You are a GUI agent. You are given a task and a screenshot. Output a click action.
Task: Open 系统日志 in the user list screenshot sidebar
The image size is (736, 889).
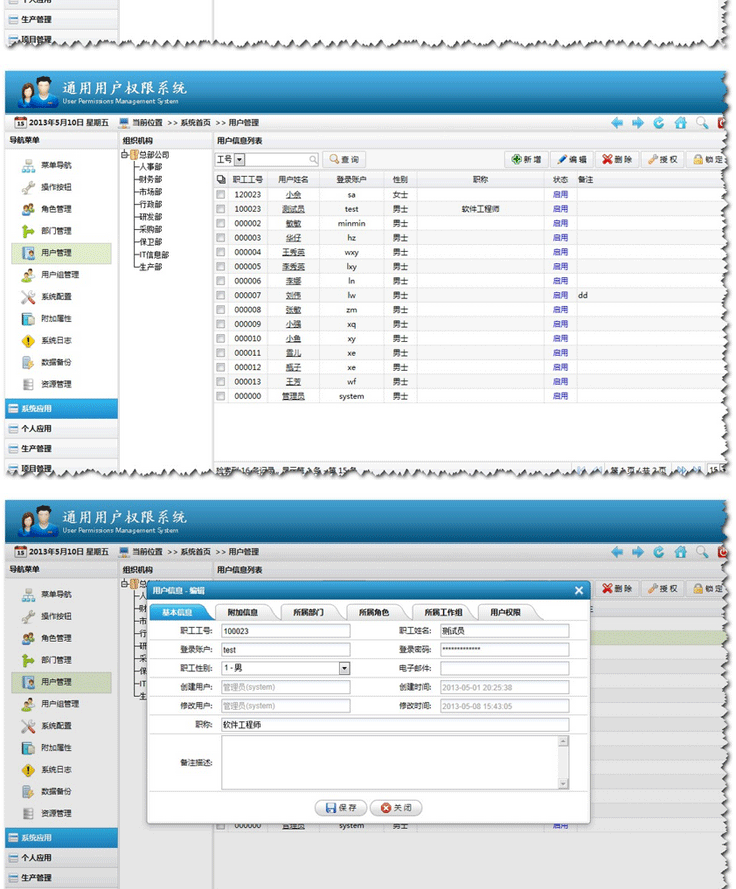click(x=47, y=341)
